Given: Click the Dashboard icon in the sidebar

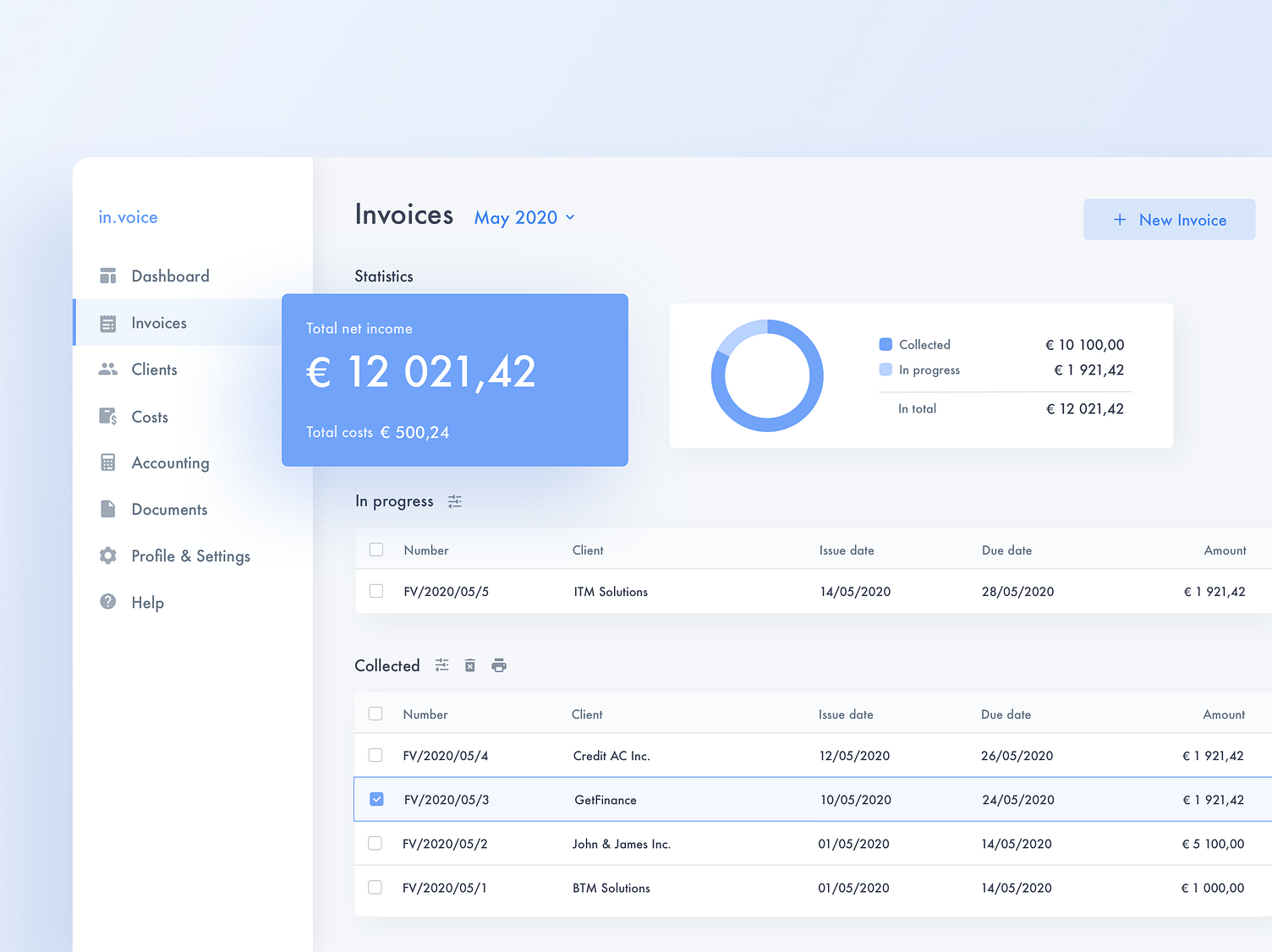Looking at the screenshot, I should click(108, 276).
